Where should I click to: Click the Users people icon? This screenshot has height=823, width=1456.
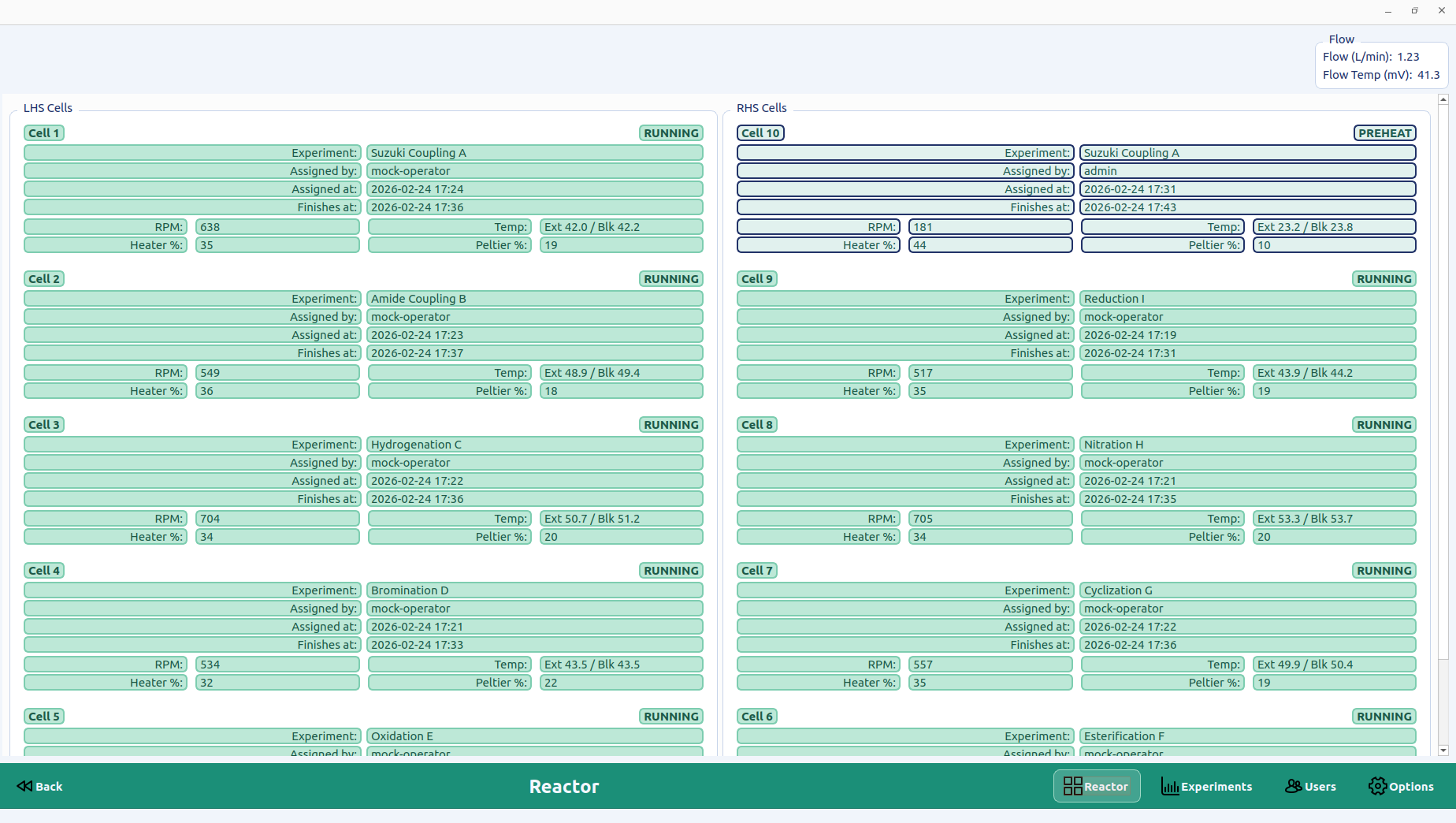pyautogui.click(x=1293, y=786)
